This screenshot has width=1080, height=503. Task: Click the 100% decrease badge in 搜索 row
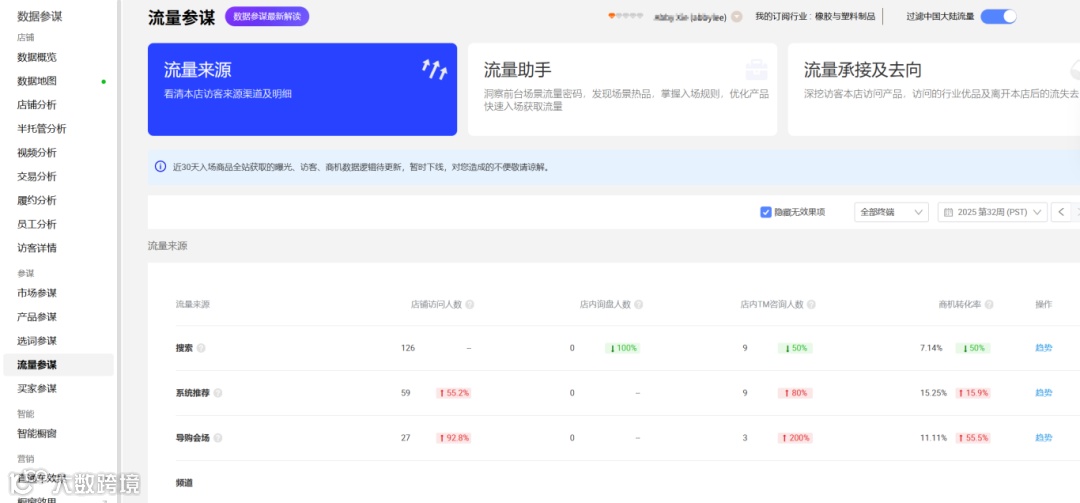coord(623,348)
